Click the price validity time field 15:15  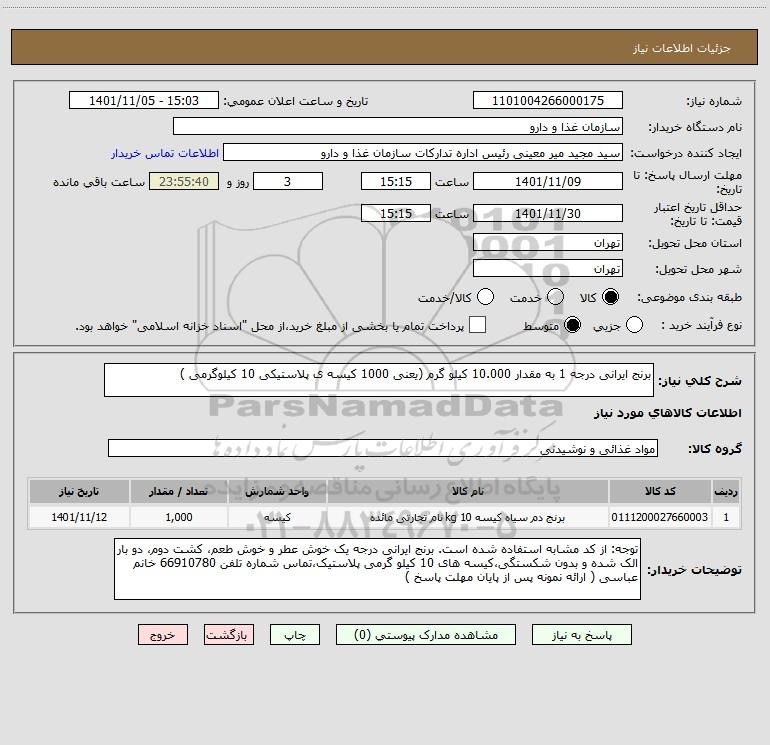tap(396, 213)
